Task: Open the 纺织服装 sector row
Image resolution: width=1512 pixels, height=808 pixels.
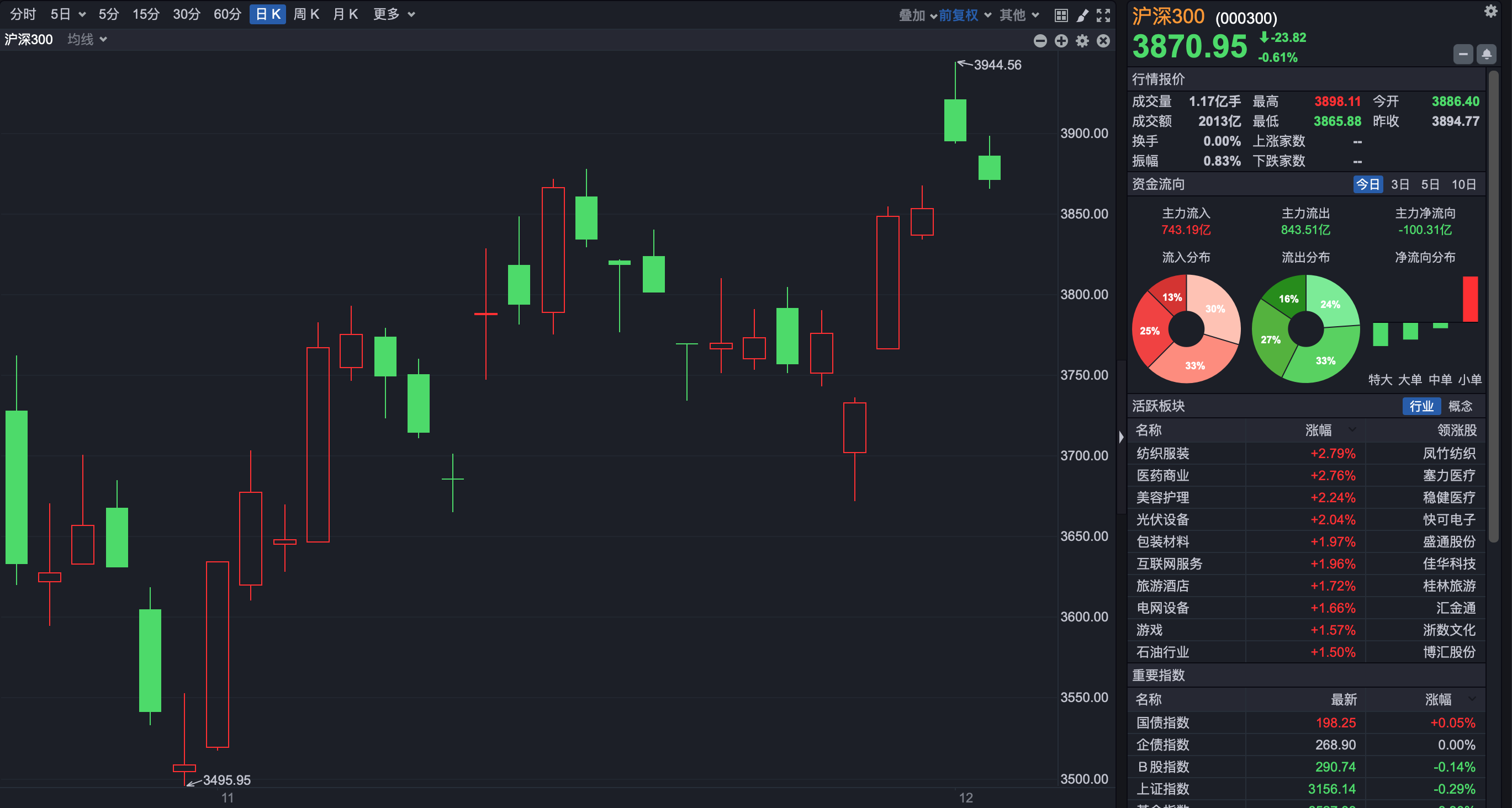Action: [1162, 453]
